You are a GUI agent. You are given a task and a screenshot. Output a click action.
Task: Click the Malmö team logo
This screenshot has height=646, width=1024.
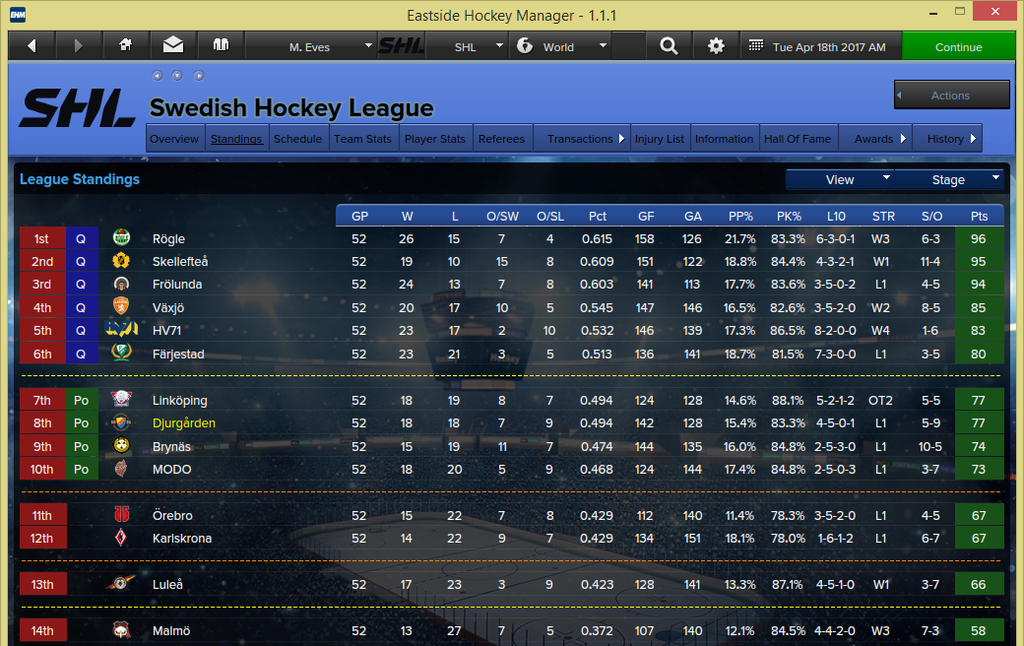tap(121, 630)
